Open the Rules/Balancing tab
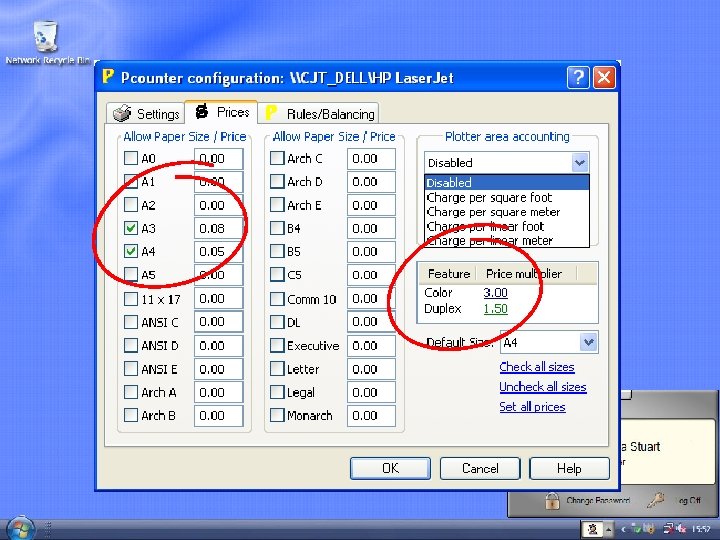 click(x=318, y=113)
